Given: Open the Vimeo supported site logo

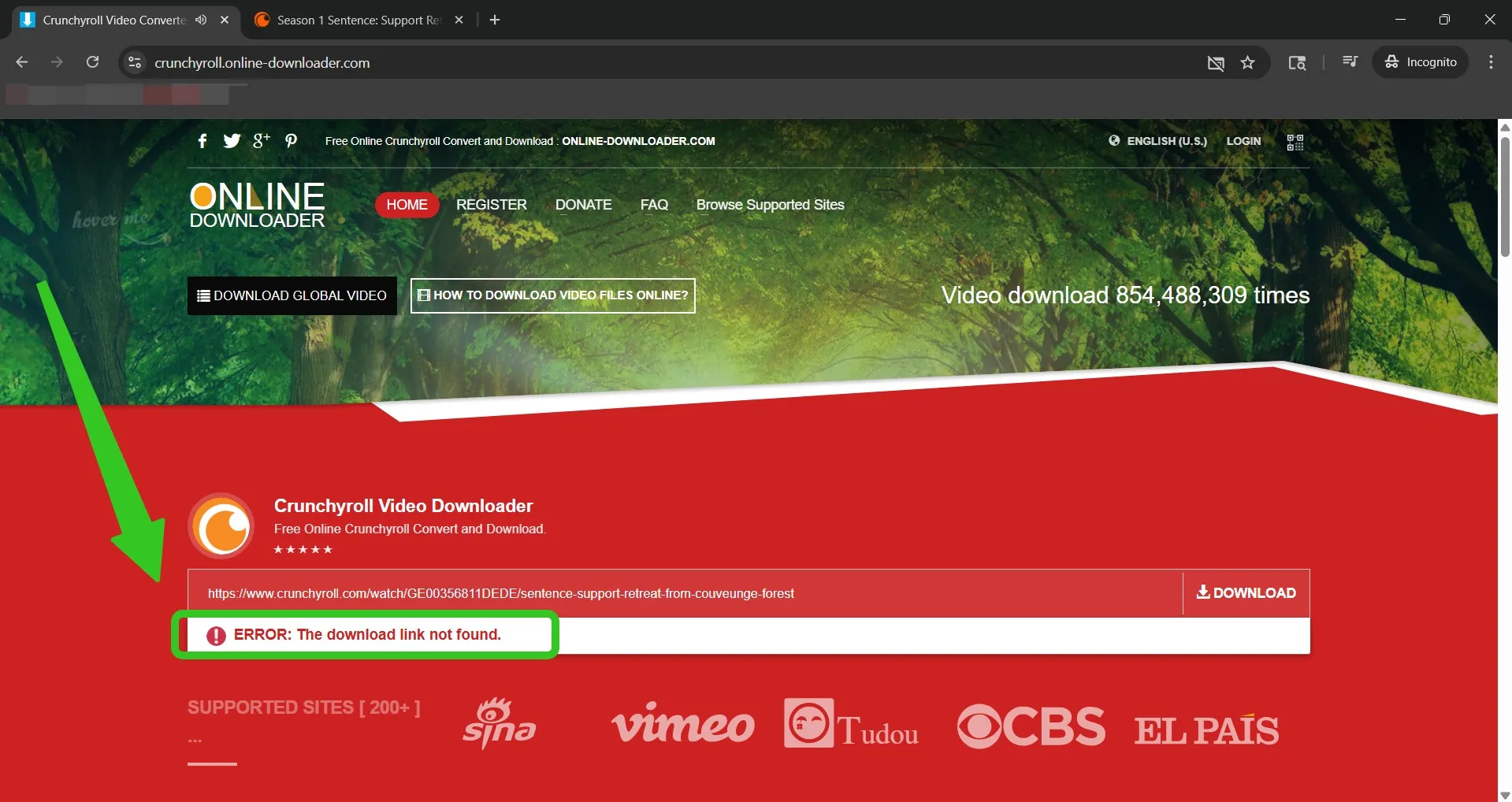Looking at the screenshot, I should click(x=682, y=724).
